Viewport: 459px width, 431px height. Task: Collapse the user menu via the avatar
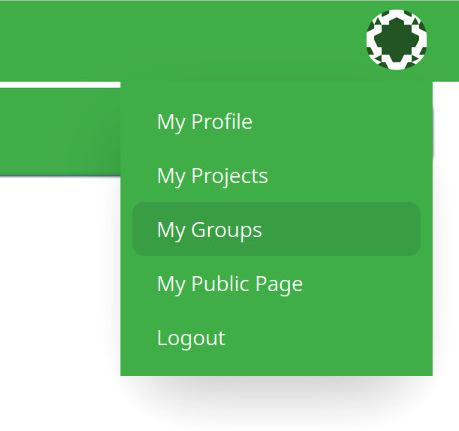[x=396, y=40]
